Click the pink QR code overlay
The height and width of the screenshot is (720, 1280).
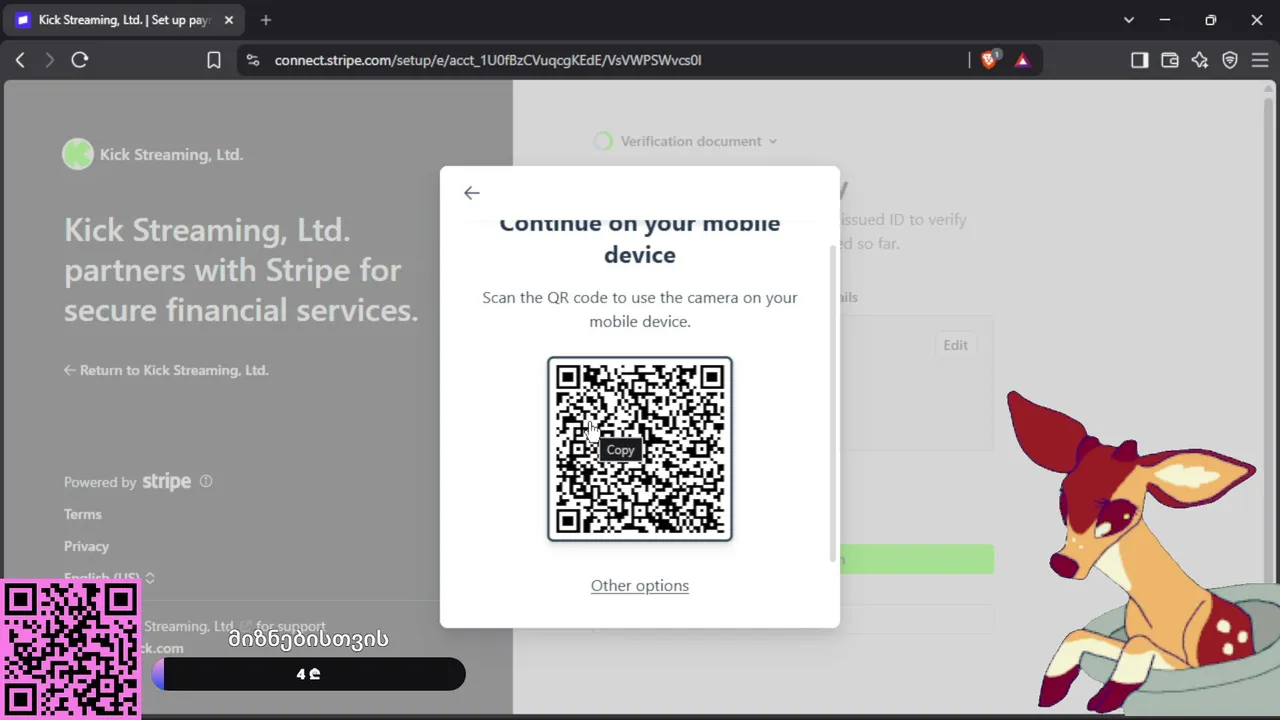pyautogui.click(x=70, y=650)
